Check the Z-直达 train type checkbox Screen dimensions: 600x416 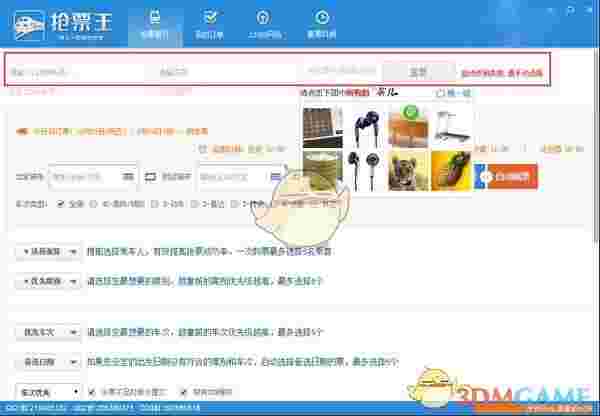[x=194, y=204]
